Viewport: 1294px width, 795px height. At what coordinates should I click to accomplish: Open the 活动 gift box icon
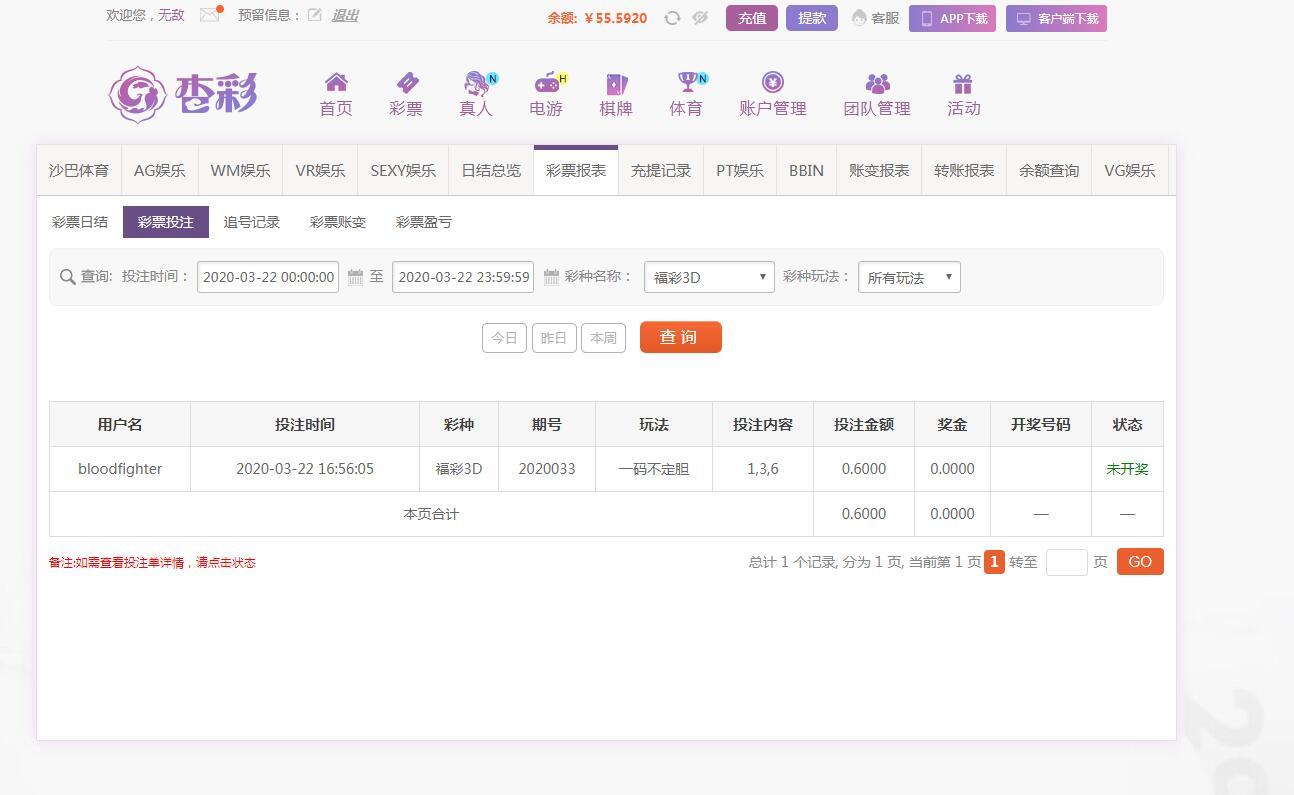[x=963, y=83]
